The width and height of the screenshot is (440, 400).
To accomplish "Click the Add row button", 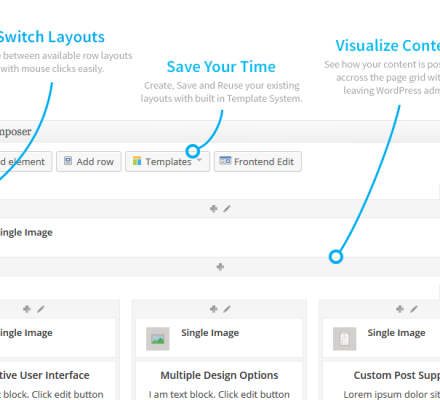I will coord(89,162).
